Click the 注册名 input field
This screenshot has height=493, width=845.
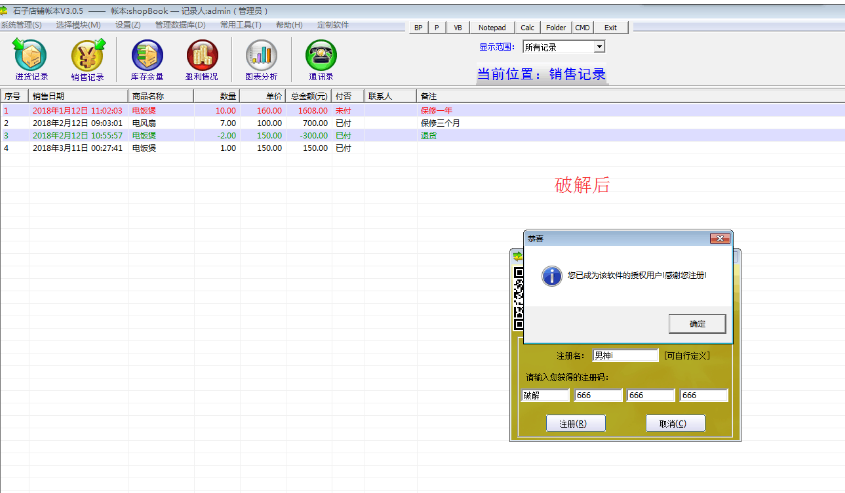click(x=625, y=355)
